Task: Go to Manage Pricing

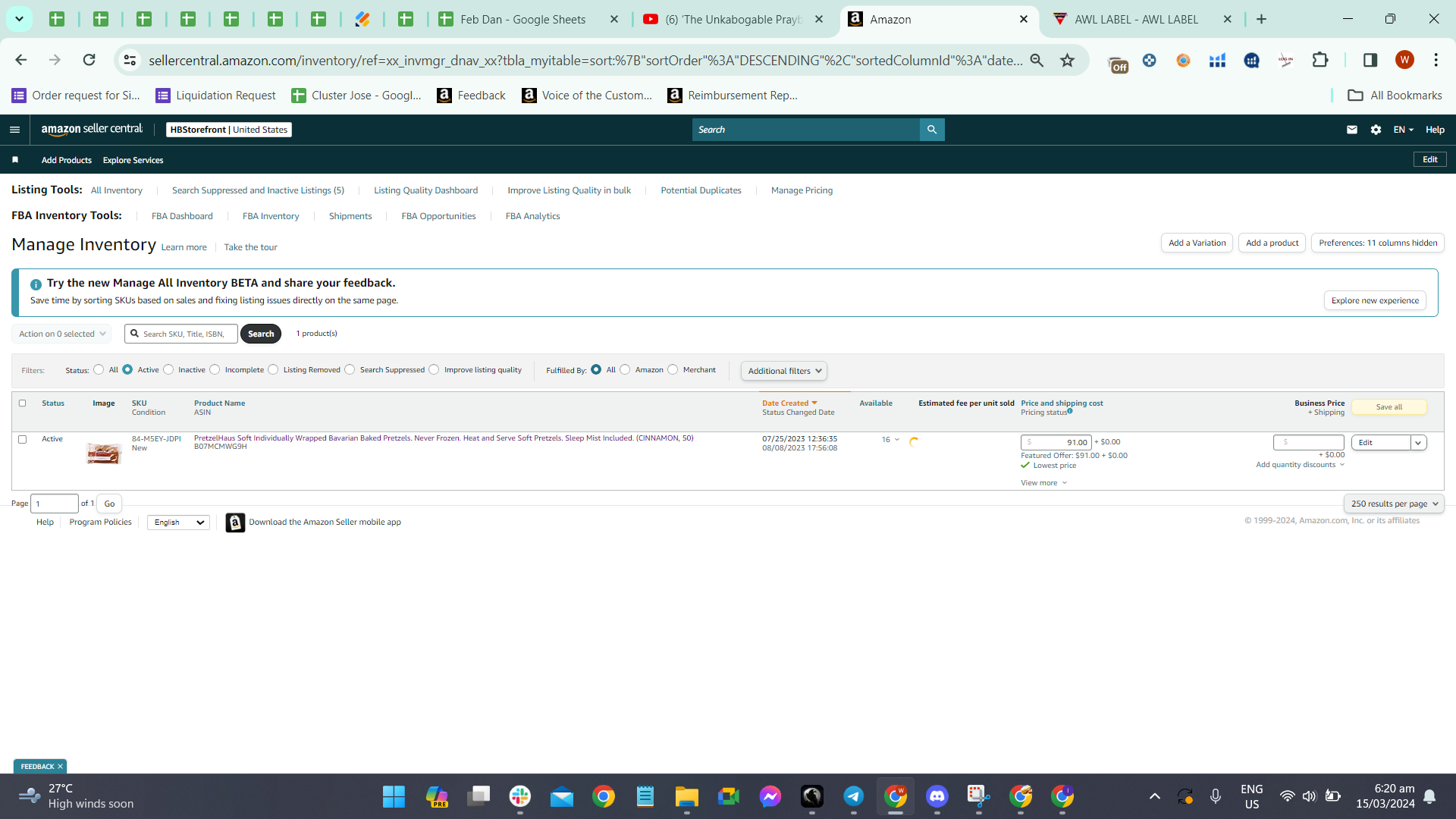Action: click(802, 190)
